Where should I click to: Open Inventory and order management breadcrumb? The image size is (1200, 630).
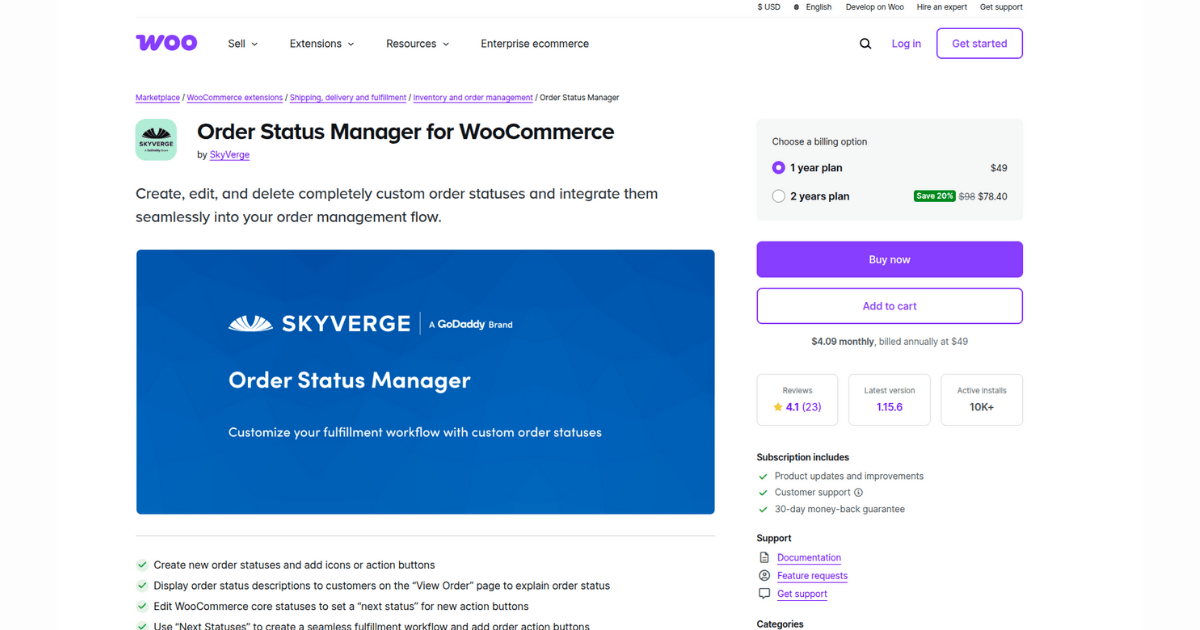pyautogui.click(x=473, y=98)
